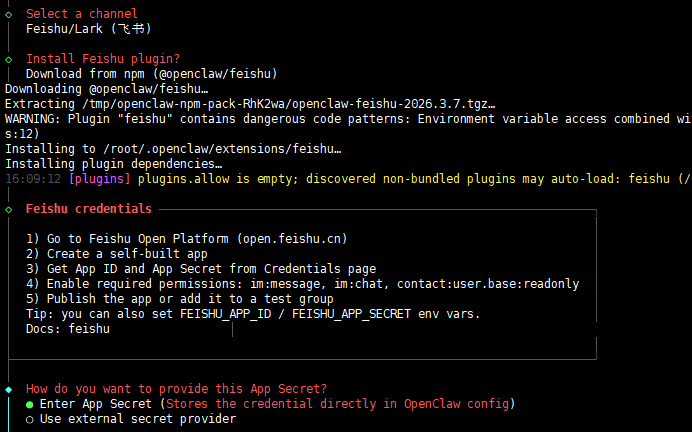
Task: Click the Downloading @openclaw/feishu… line
Action: click(106, 89)
